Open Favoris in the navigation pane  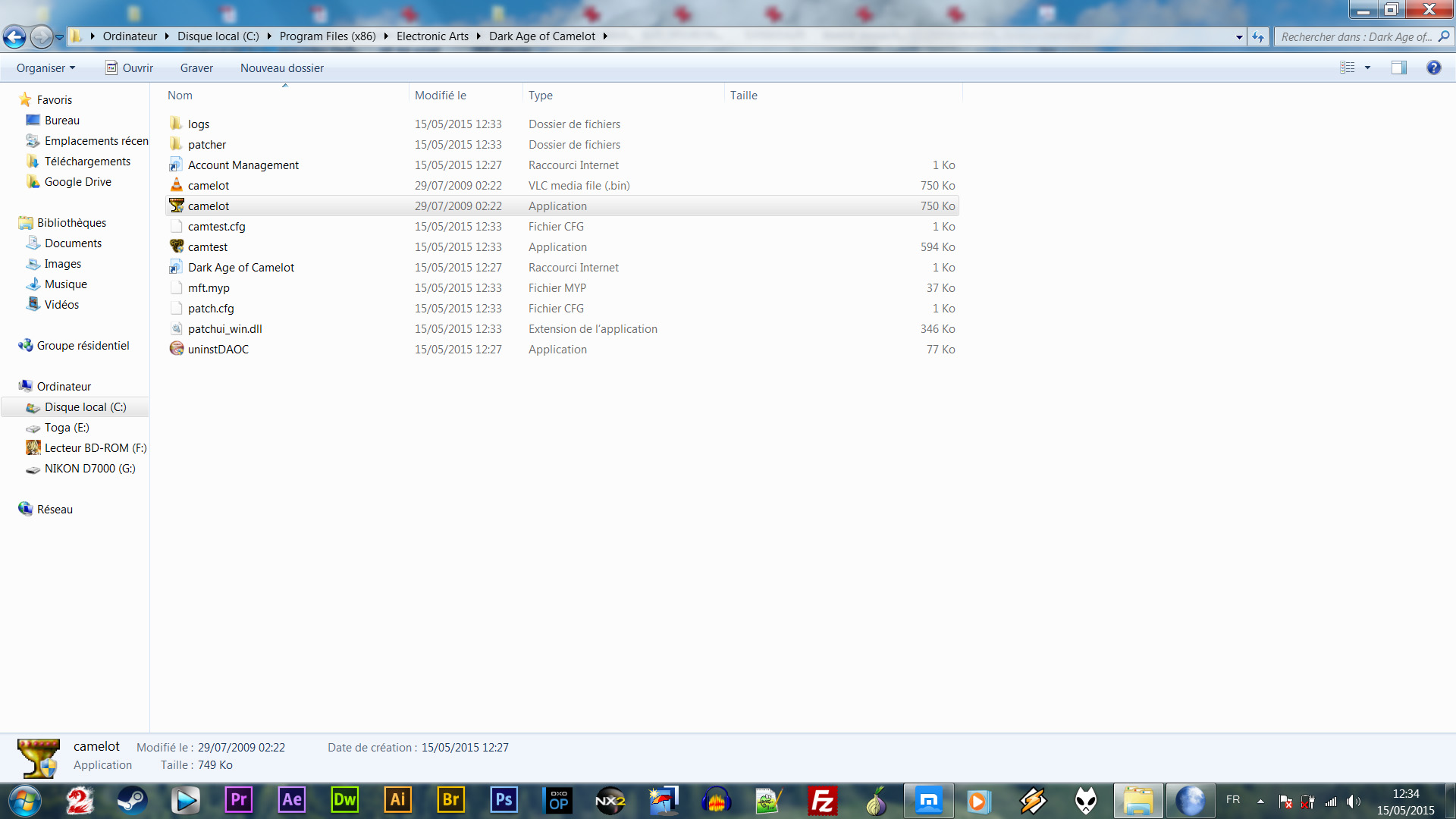55,100
